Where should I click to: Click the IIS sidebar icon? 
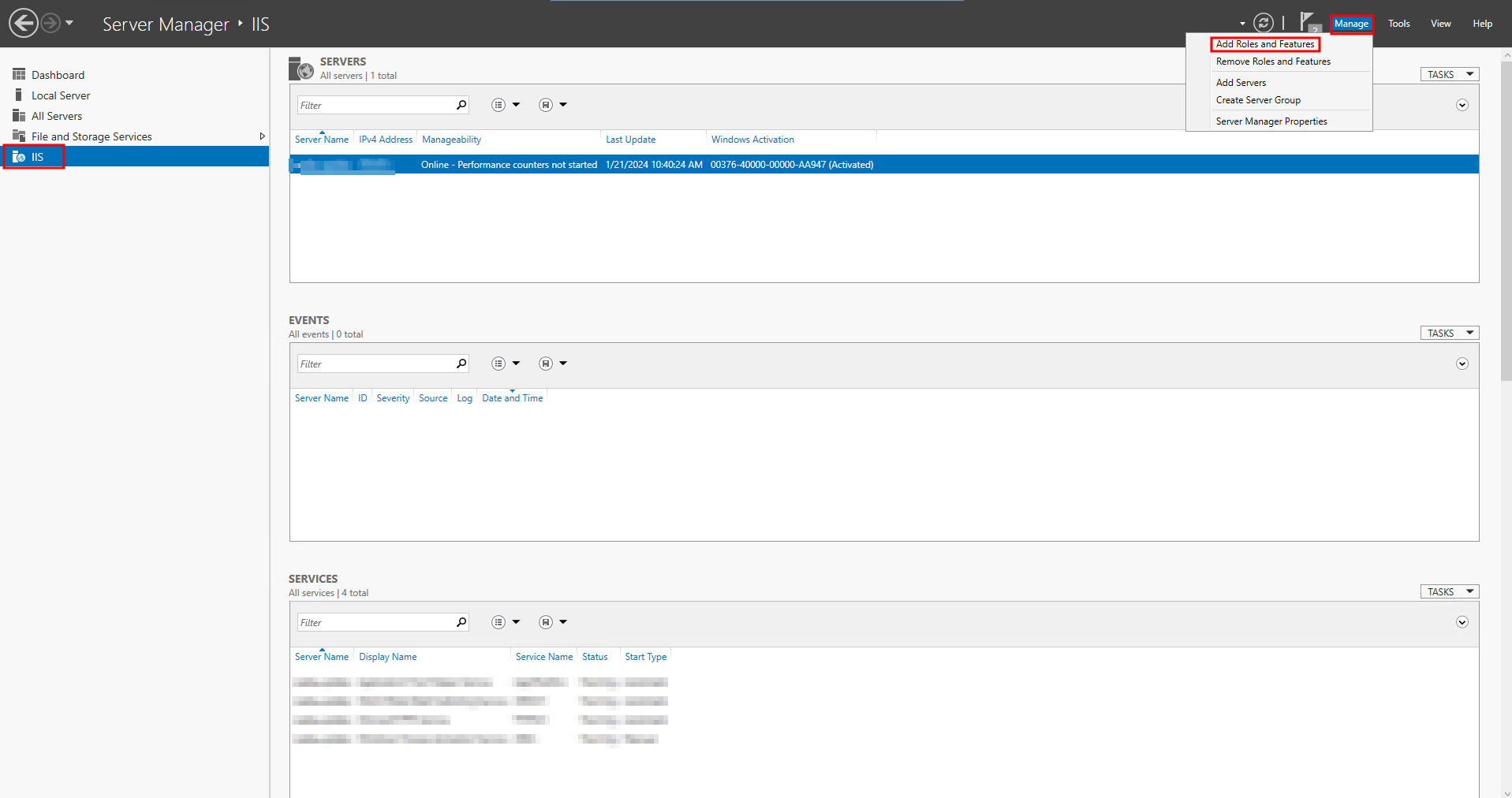tap(19, 157)
